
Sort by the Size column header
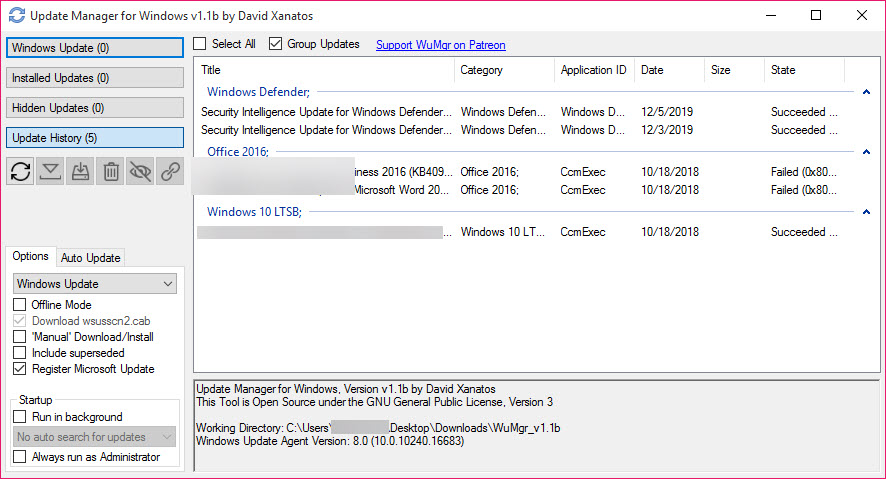point(735,70)
